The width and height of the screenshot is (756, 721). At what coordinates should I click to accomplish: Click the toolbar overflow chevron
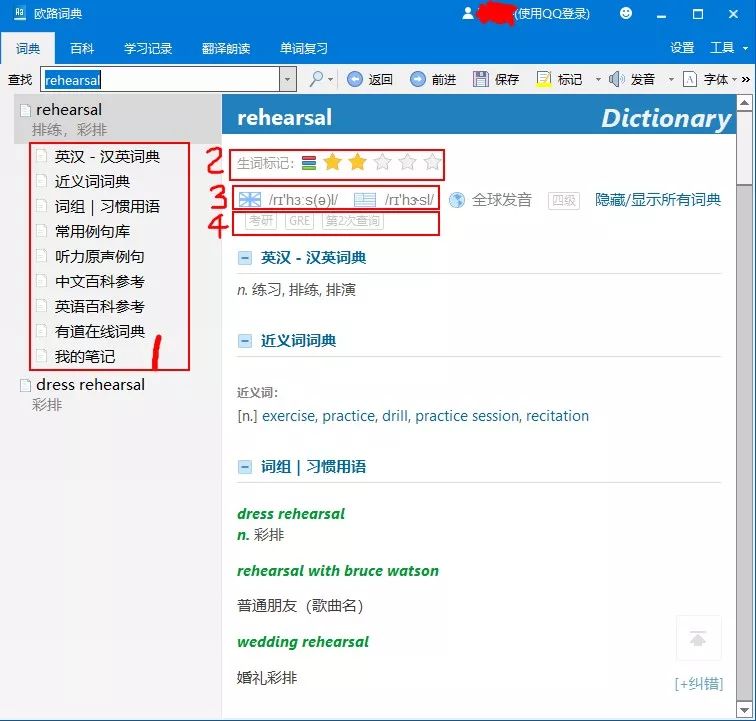[x=746, y=79]
